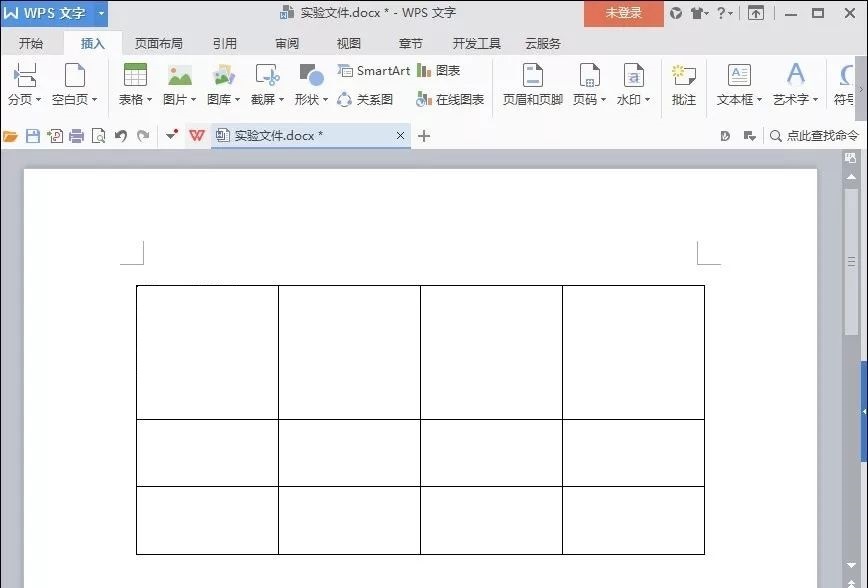Collapse the ribbon with the up-arrow icon
868x588 pixels.
point(756,13)
